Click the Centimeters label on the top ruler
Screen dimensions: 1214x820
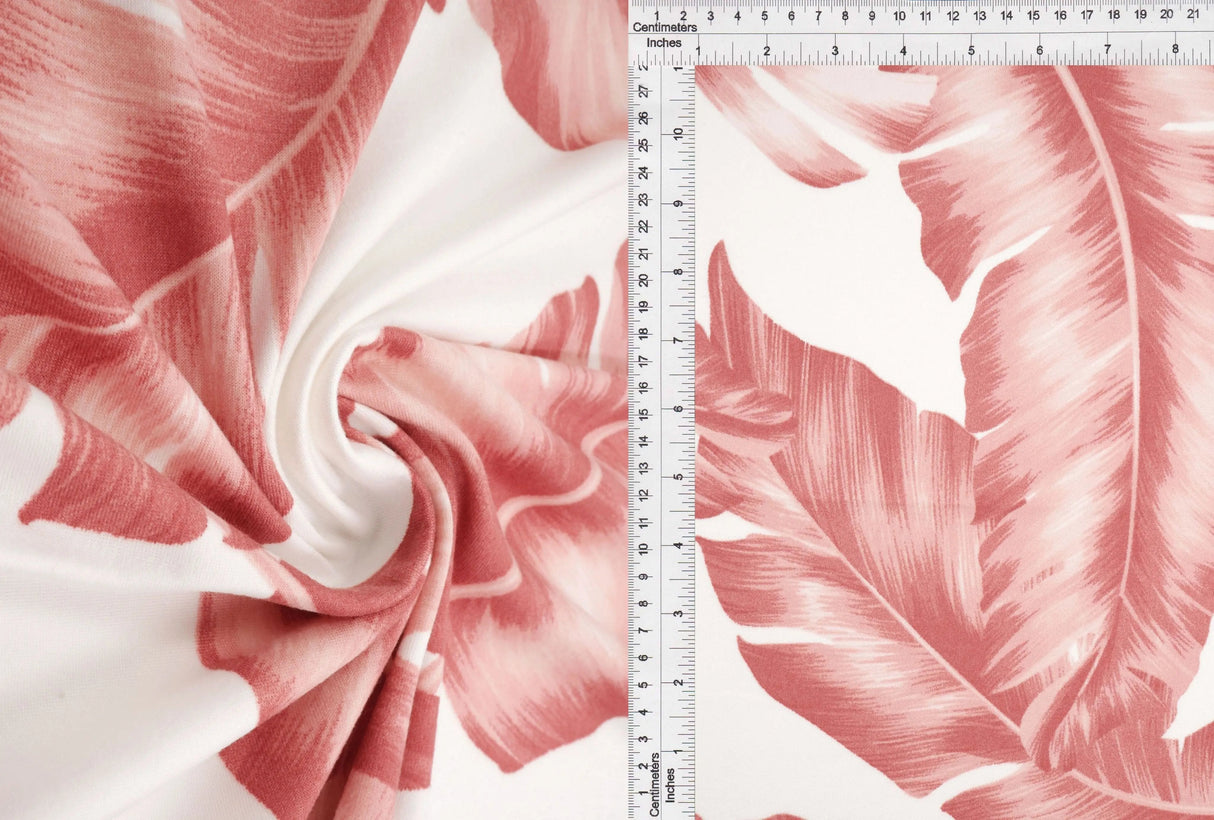coord(665,28)
